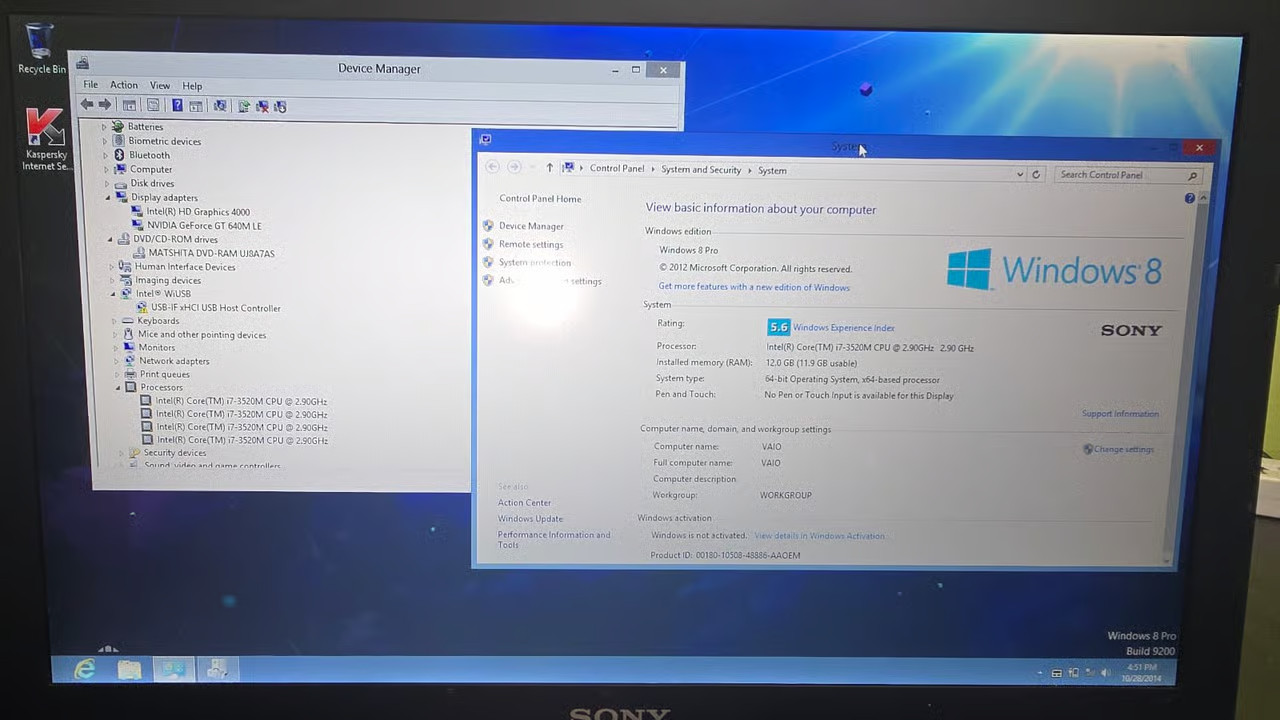Collapse the Display adapters tree node
Screen dimensions: 1280x720
pyautogui.click(x=109, y=198)
